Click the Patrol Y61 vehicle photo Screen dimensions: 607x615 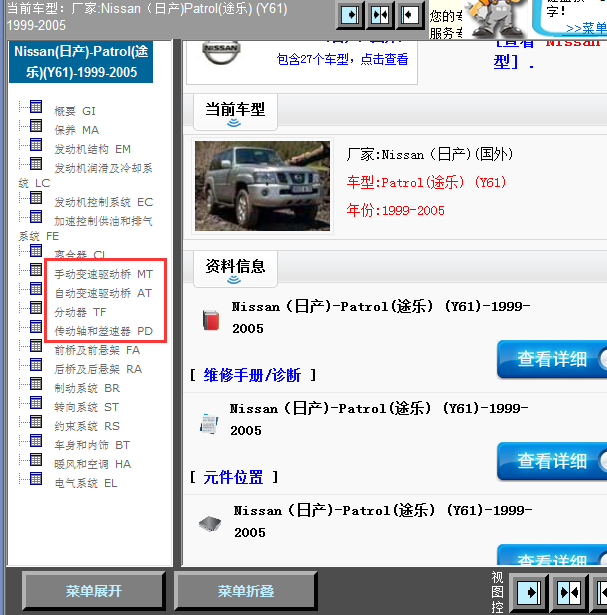(262, 186)
